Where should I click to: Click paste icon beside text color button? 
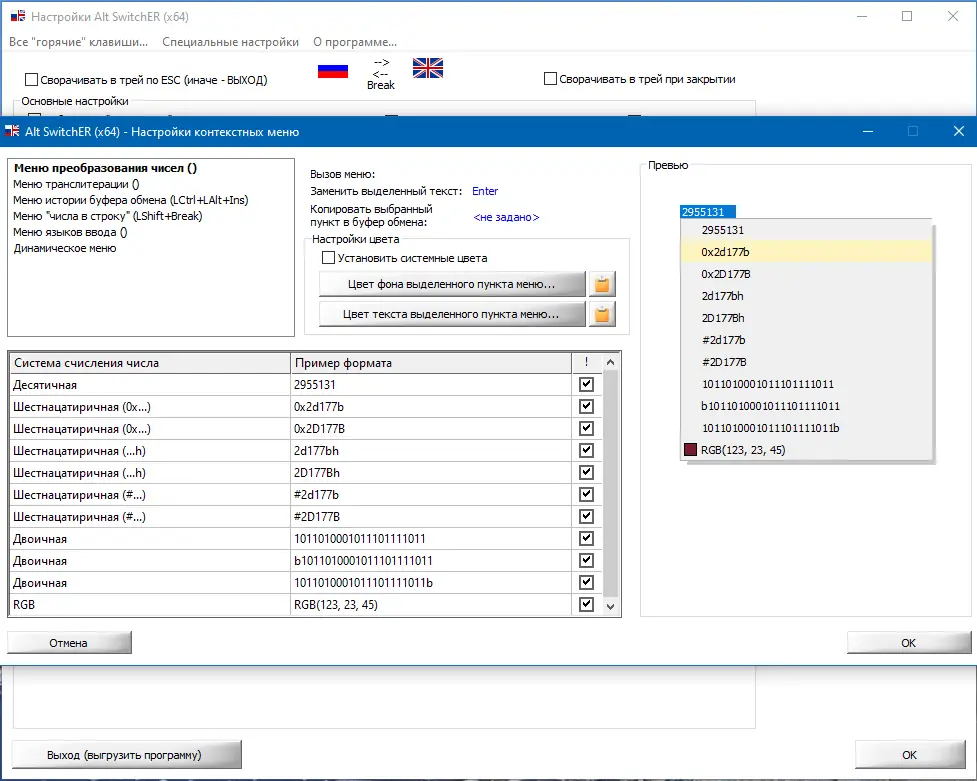coord(602,314)
